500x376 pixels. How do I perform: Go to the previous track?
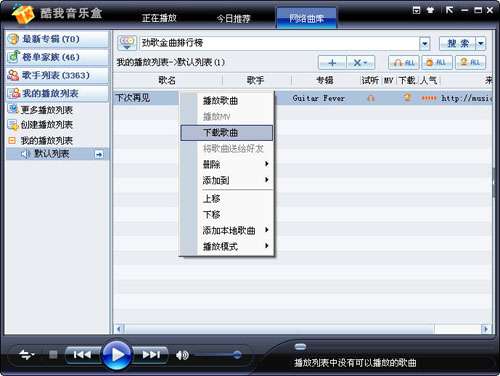[82, 355]
